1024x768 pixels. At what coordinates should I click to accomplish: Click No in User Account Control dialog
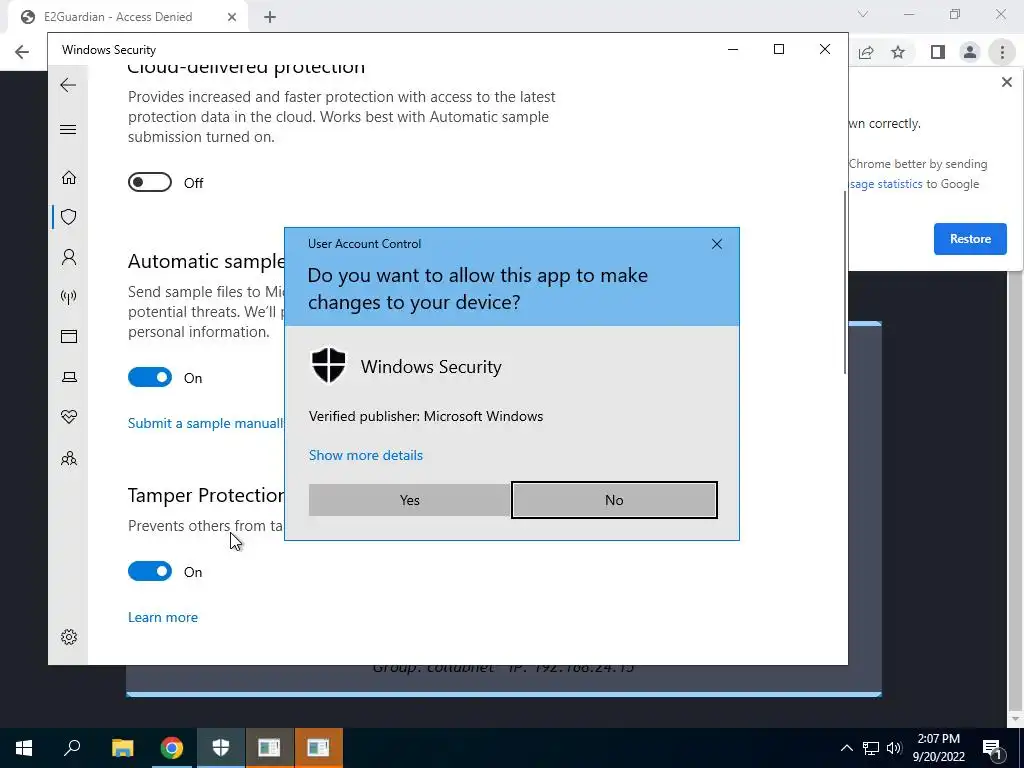pos(614,500)
